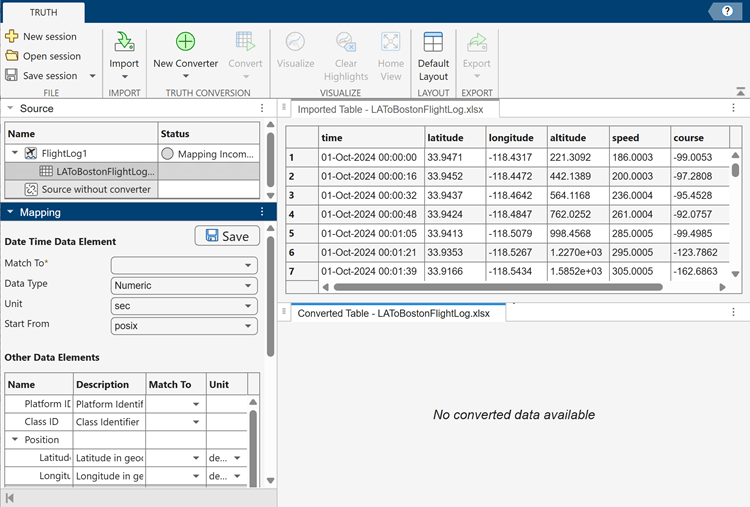
Task: Select Source without converter row
Action: (132, 189)
